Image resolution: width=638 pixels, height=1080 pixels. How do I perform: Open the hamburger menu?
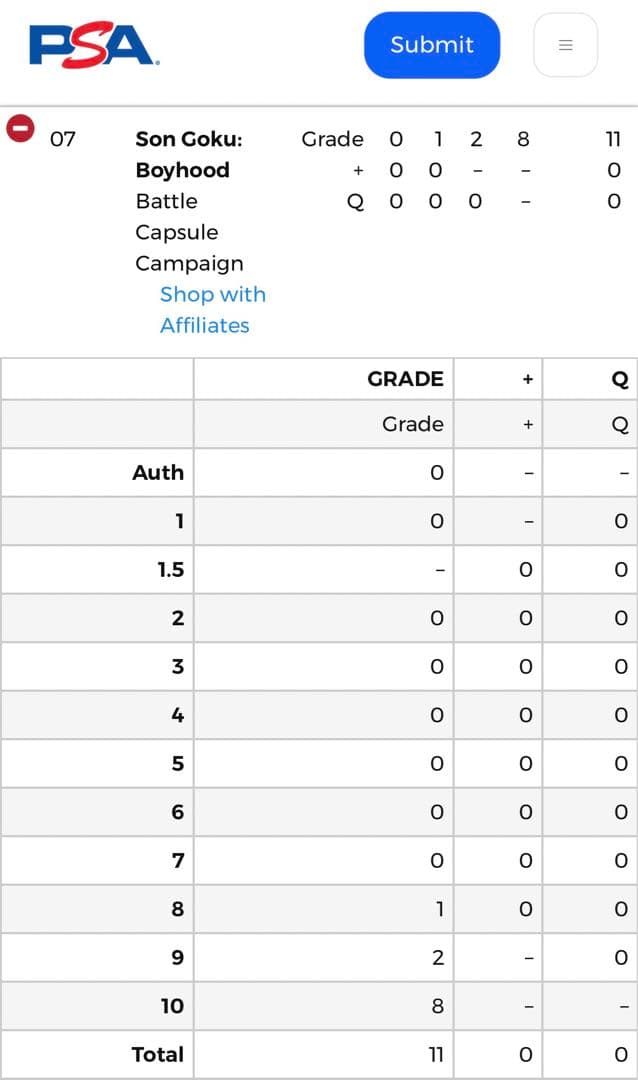click(565, 45)
